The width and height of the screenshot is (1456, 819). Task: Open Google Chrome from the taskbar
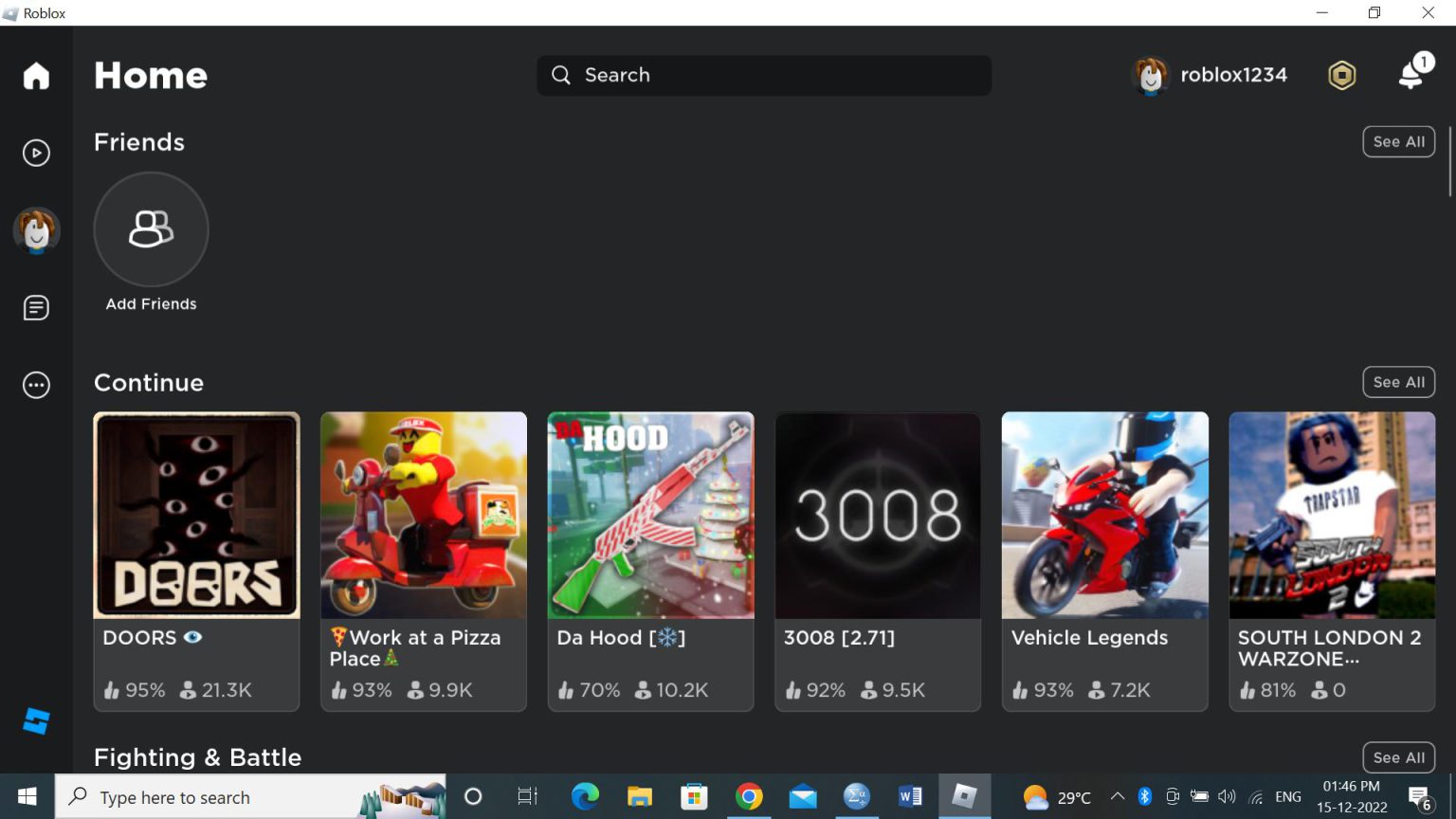pos(749,796)
